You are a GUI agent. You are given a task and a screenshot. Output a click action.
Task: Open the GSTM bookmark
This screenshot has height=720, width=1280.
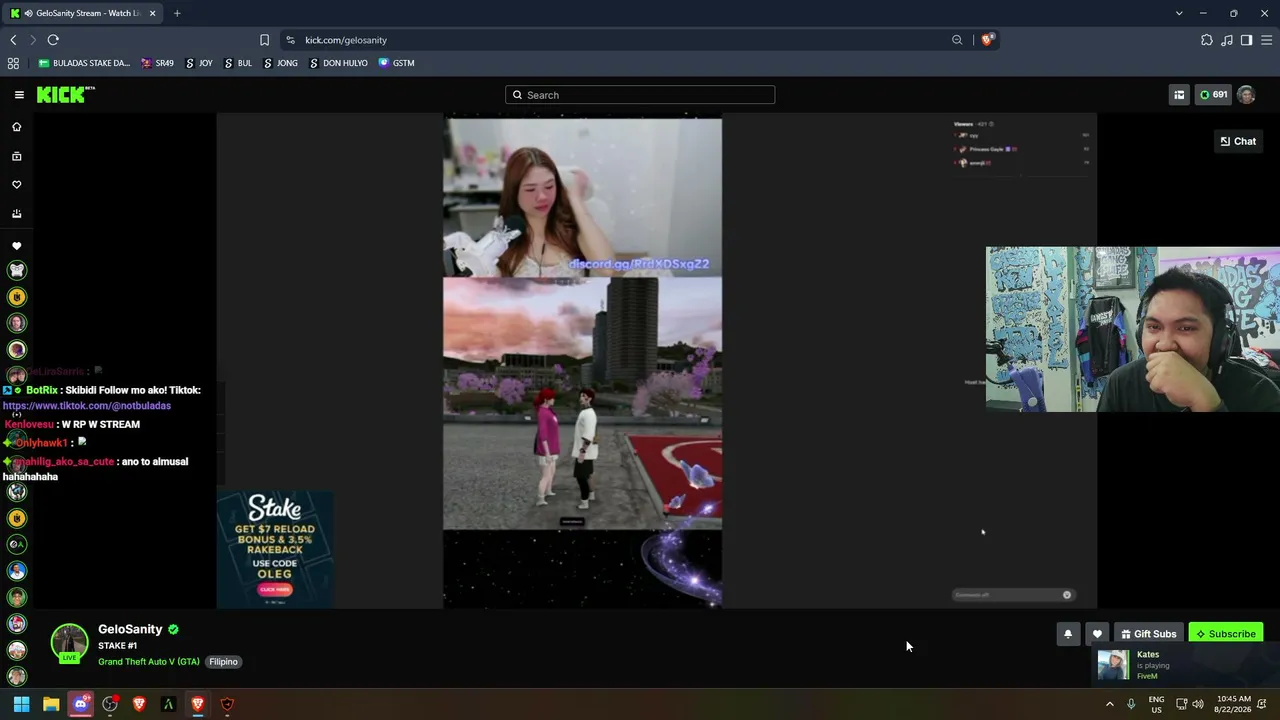[x=396, y=63]
